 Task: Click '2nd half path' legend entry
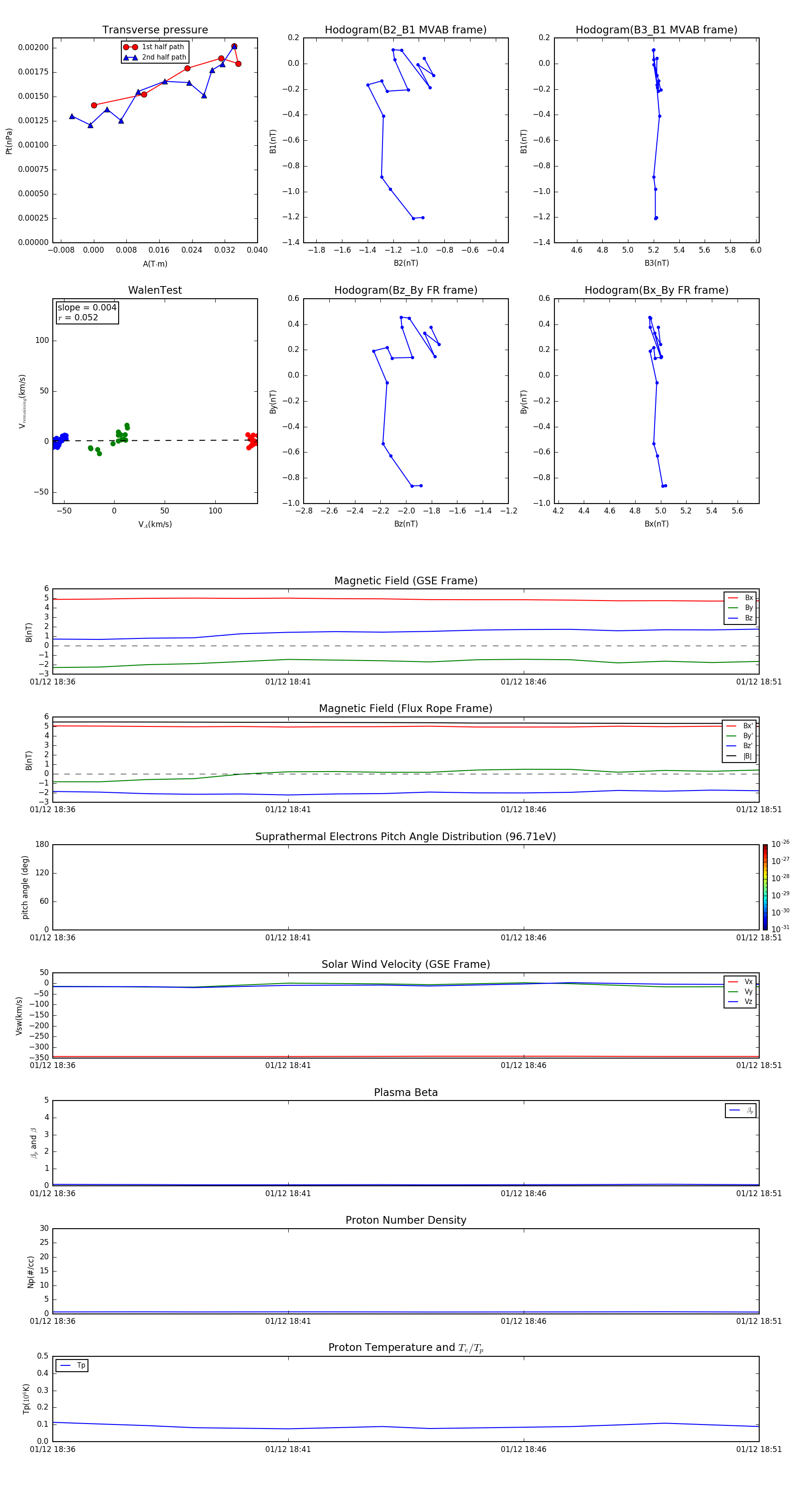(155, 57)
